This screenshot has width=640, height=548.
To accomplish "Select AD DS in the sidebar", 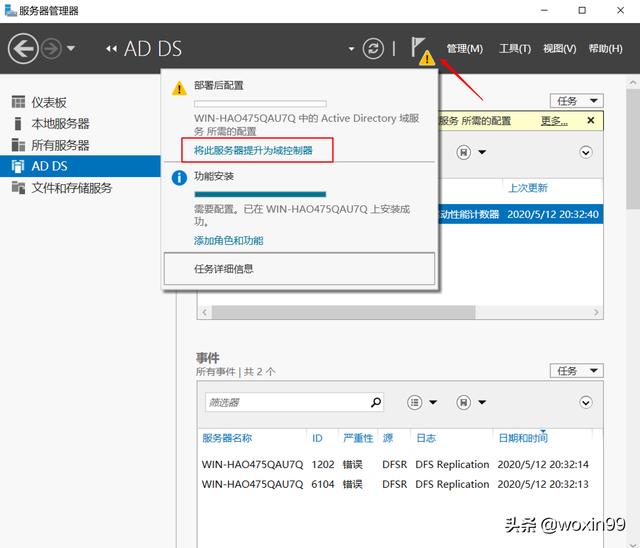I will tap(80, 166).
